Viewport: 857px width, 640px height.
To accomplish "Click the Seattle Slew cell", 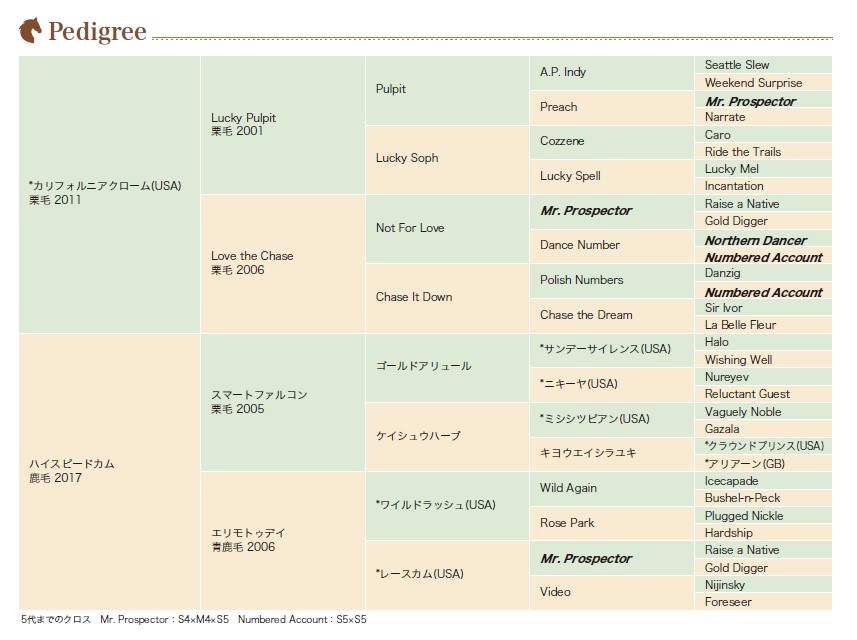I will [x=763, y=64].
